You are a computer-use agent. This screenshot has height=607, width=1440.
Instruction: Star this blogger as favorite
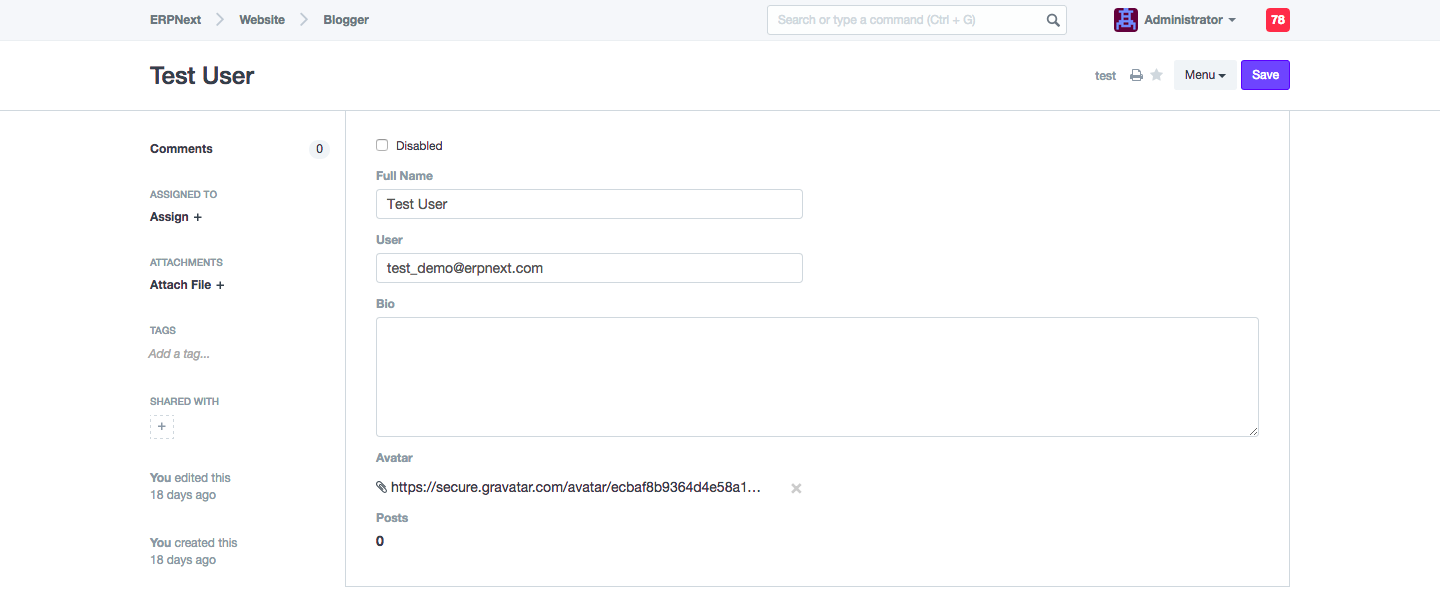tap(1157, 75)
